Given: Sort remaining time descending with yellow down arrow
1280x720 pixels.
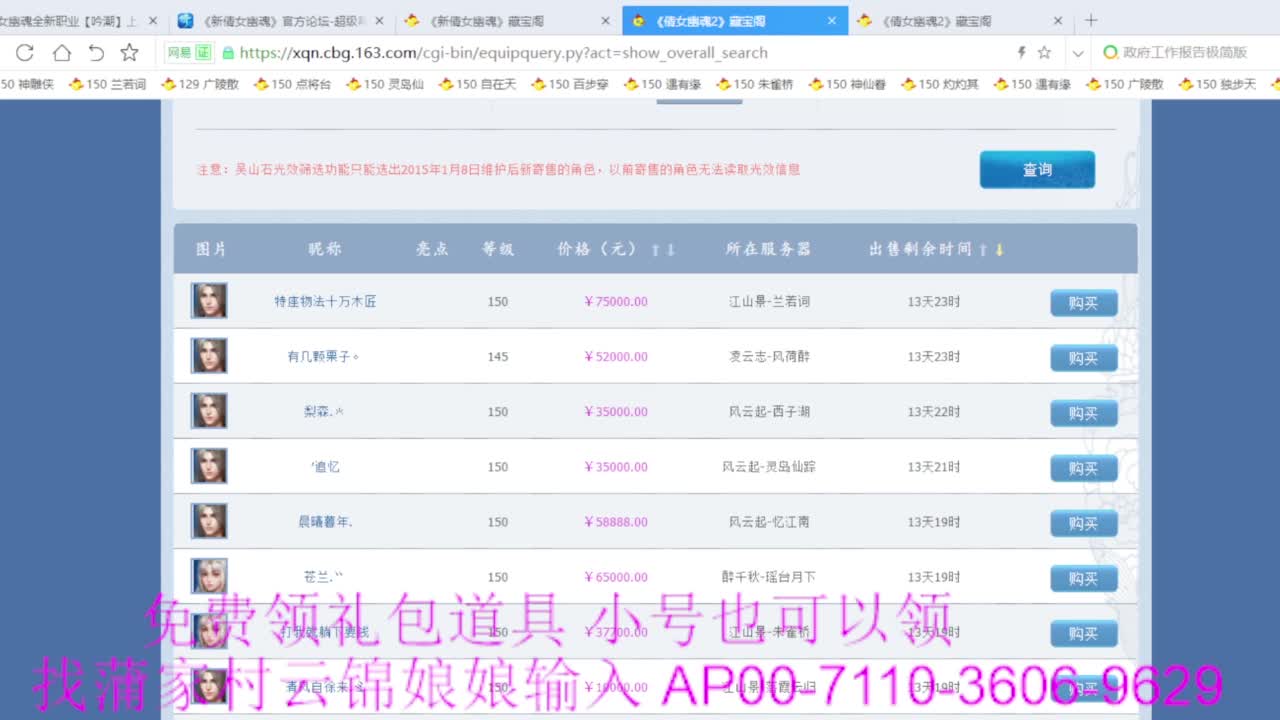Looking at the screenshot, I should tap(998, 250).
